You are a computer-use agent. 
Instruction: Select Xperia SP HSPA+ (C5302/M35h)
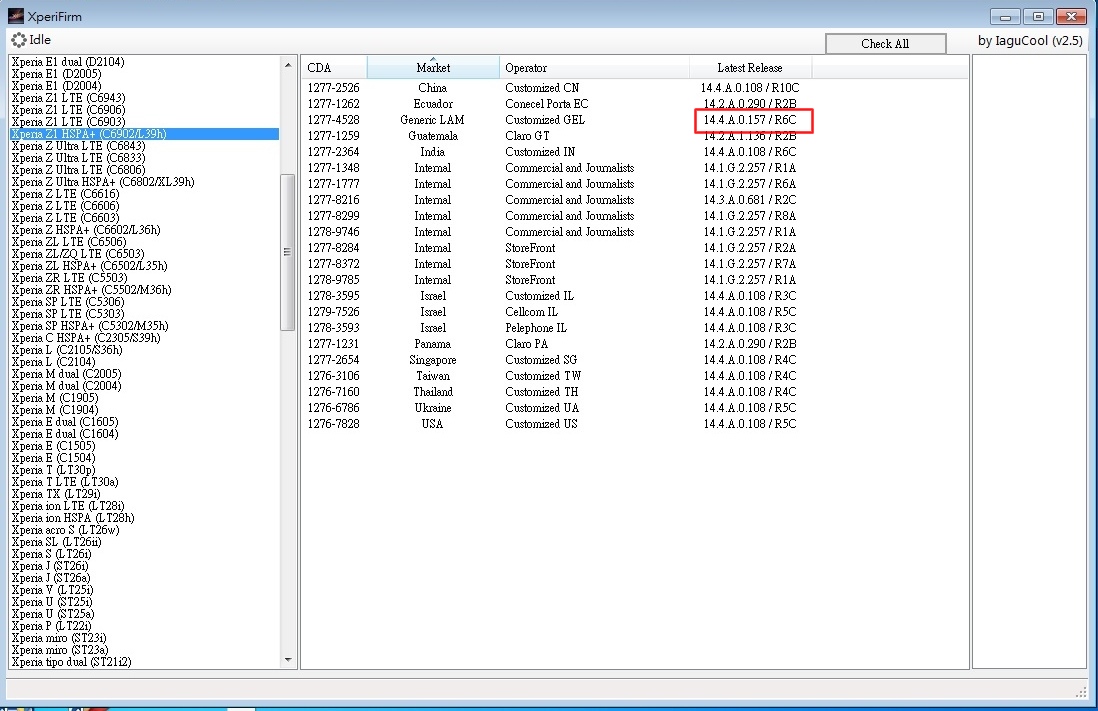coord(90,326)
